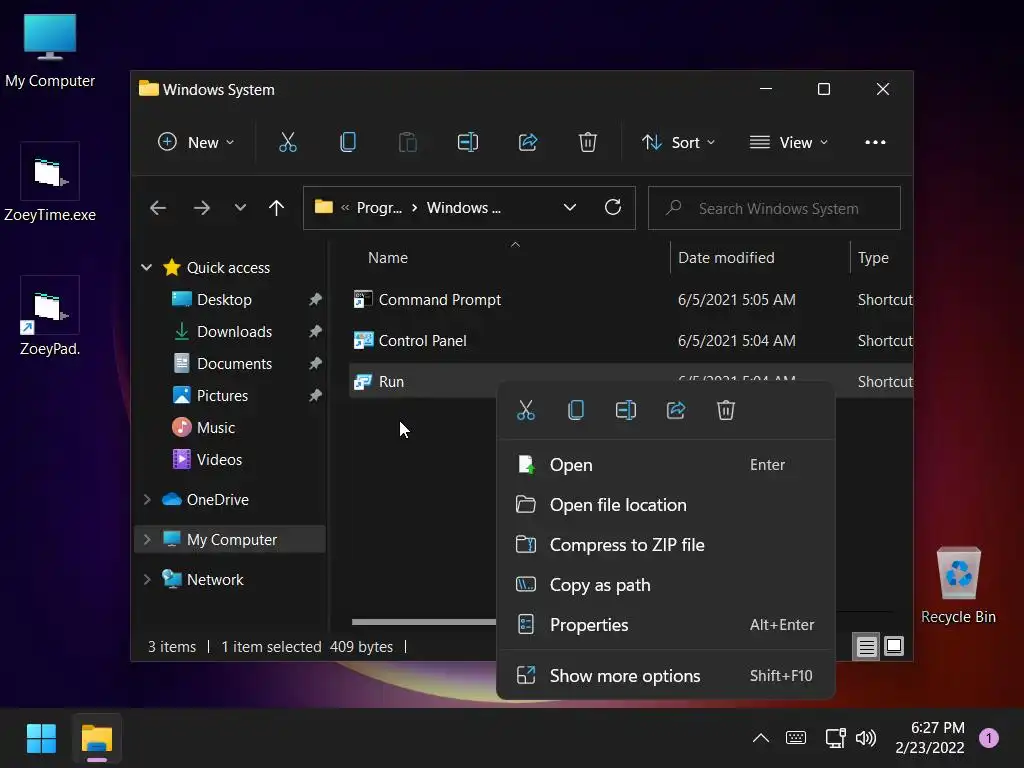Choose Properties from the context menu

(x=665, y=625)
